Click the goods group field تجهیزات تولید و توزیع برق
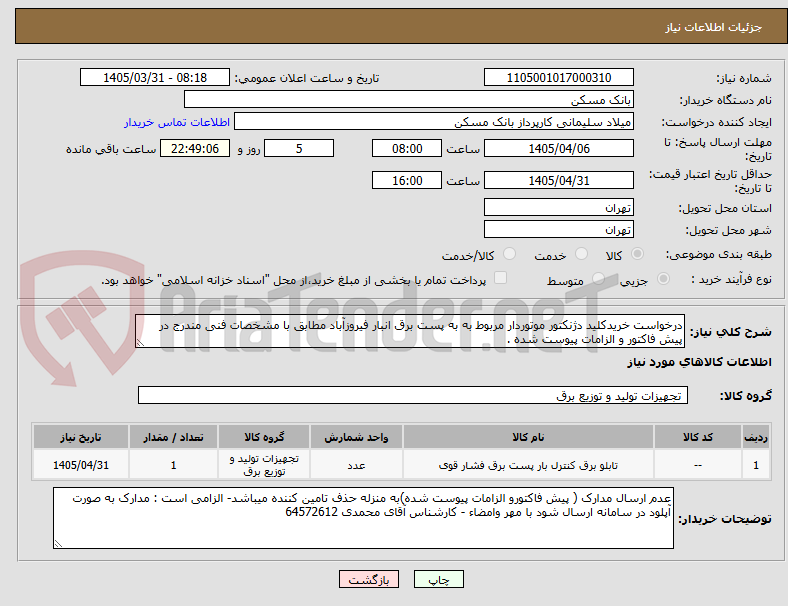 pyautogui.click(x=413, y=395)
